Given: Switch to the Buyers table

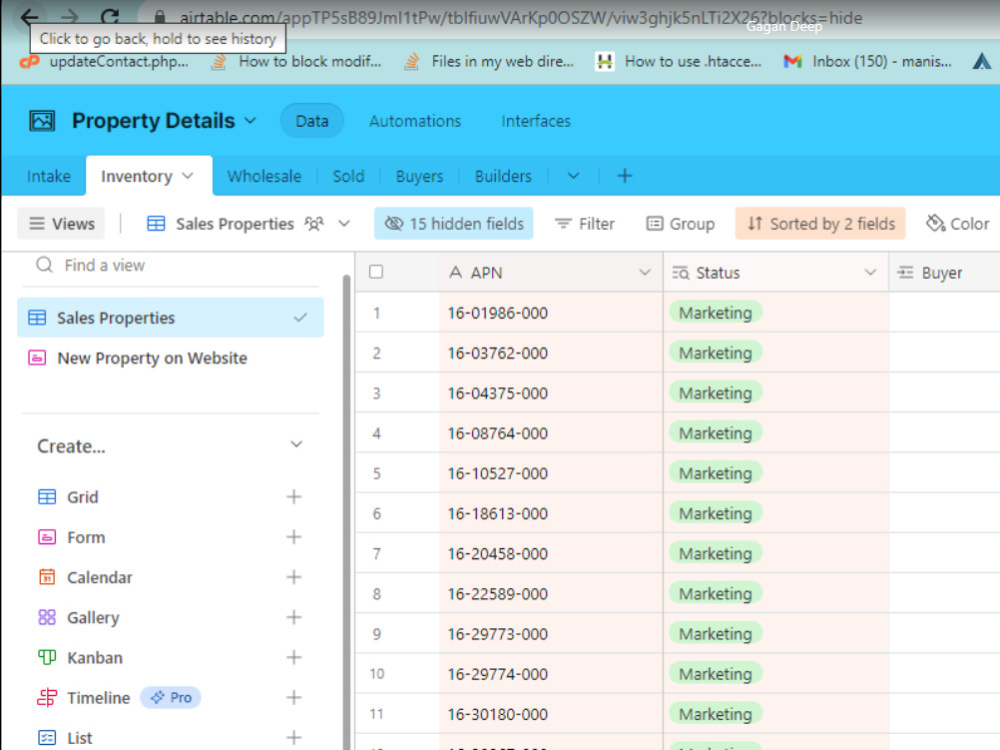Looking at the screenshot, I should tap(419, 176).
